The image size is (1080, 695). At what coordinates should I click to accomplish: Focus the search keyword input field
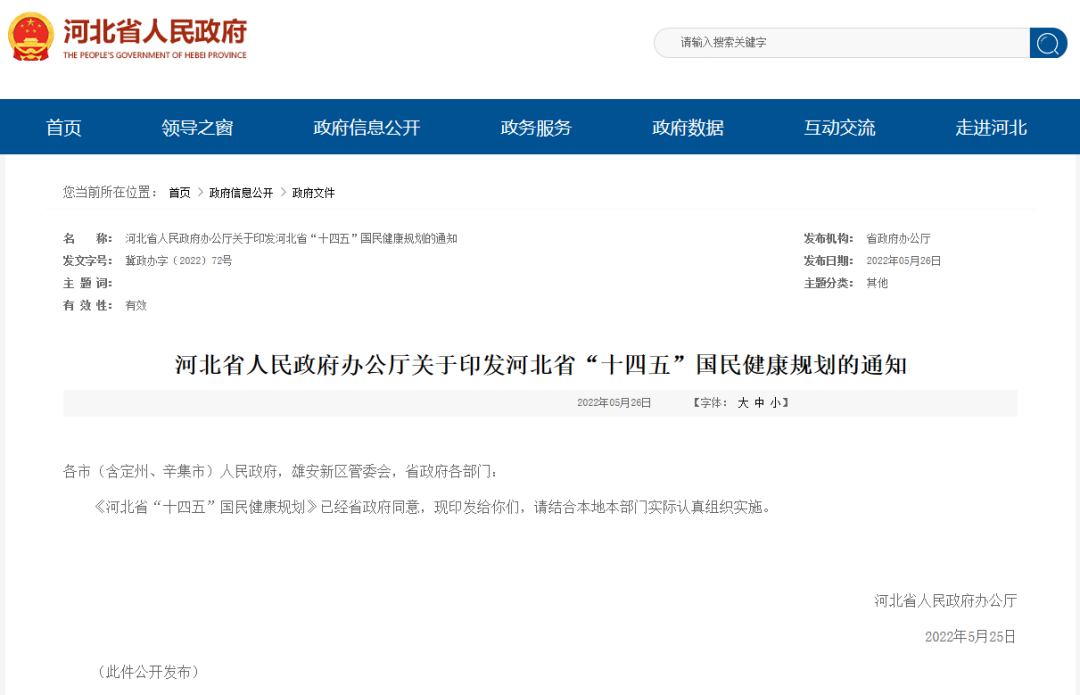coord(842,43)
